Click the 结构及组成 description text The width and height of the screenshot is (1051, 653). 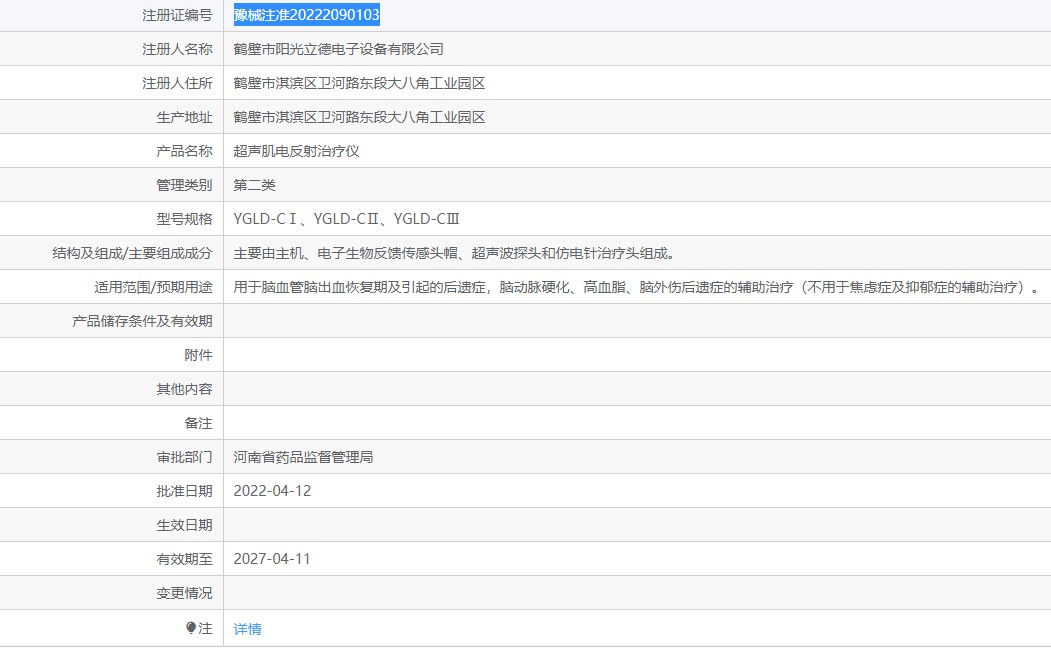pyautogui.click(x=454, y=253)
